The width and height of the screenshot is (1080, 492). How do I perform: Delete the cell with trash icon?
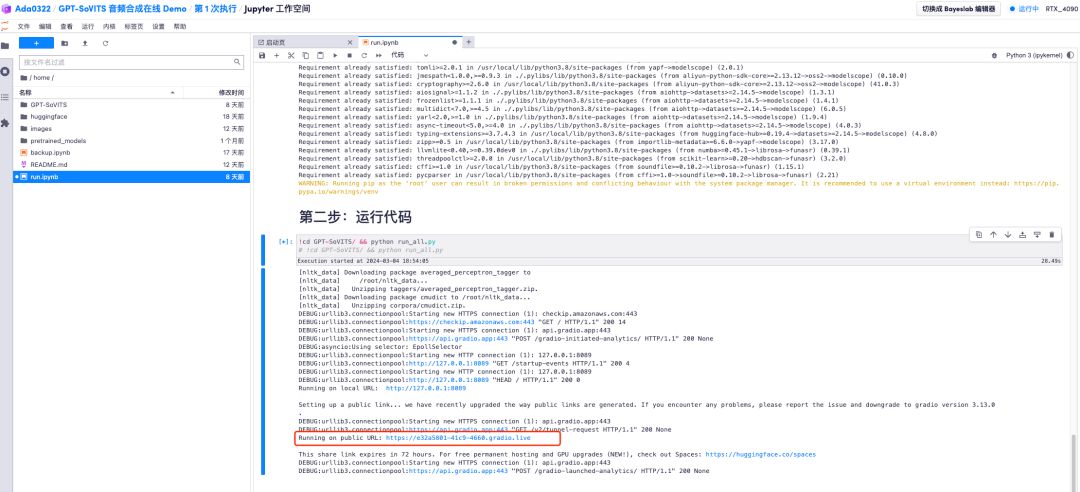click(1051, 235)
